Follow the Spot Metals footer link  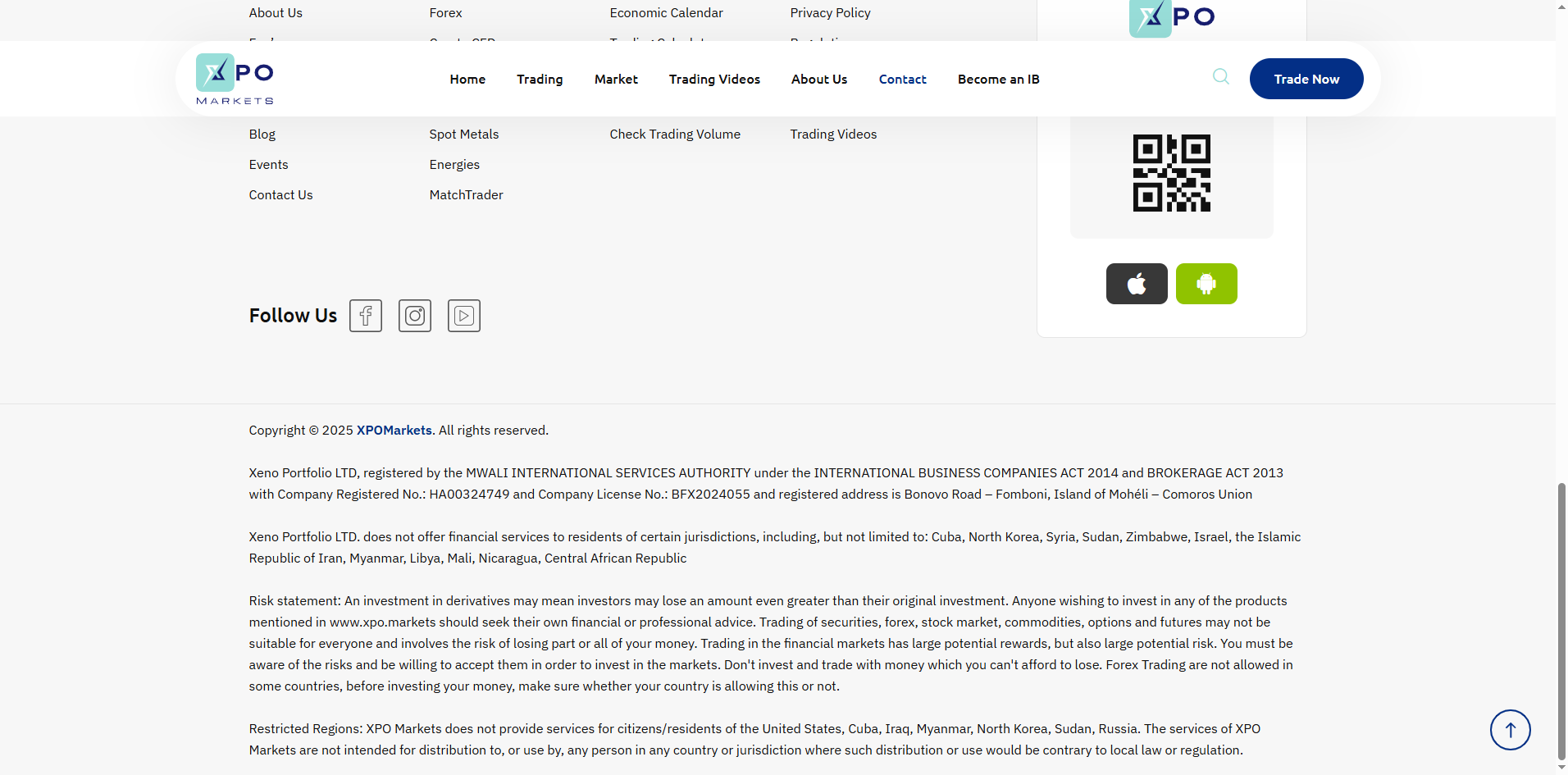[464, 134]
